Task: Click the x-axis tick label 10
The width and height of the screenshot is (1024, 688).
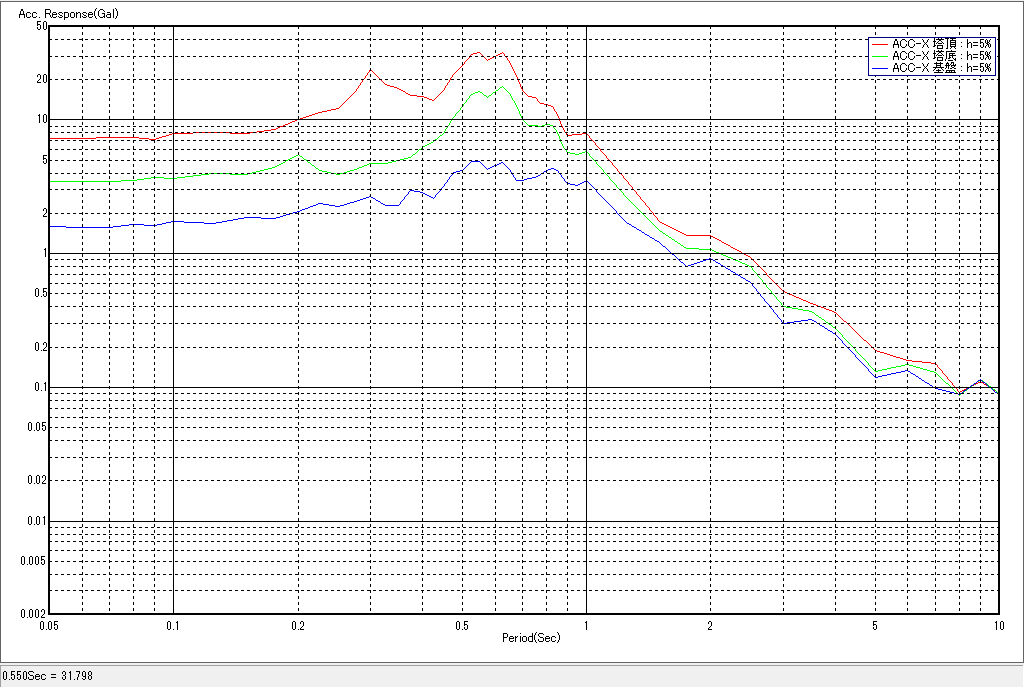Action: [x=996, y=625]
